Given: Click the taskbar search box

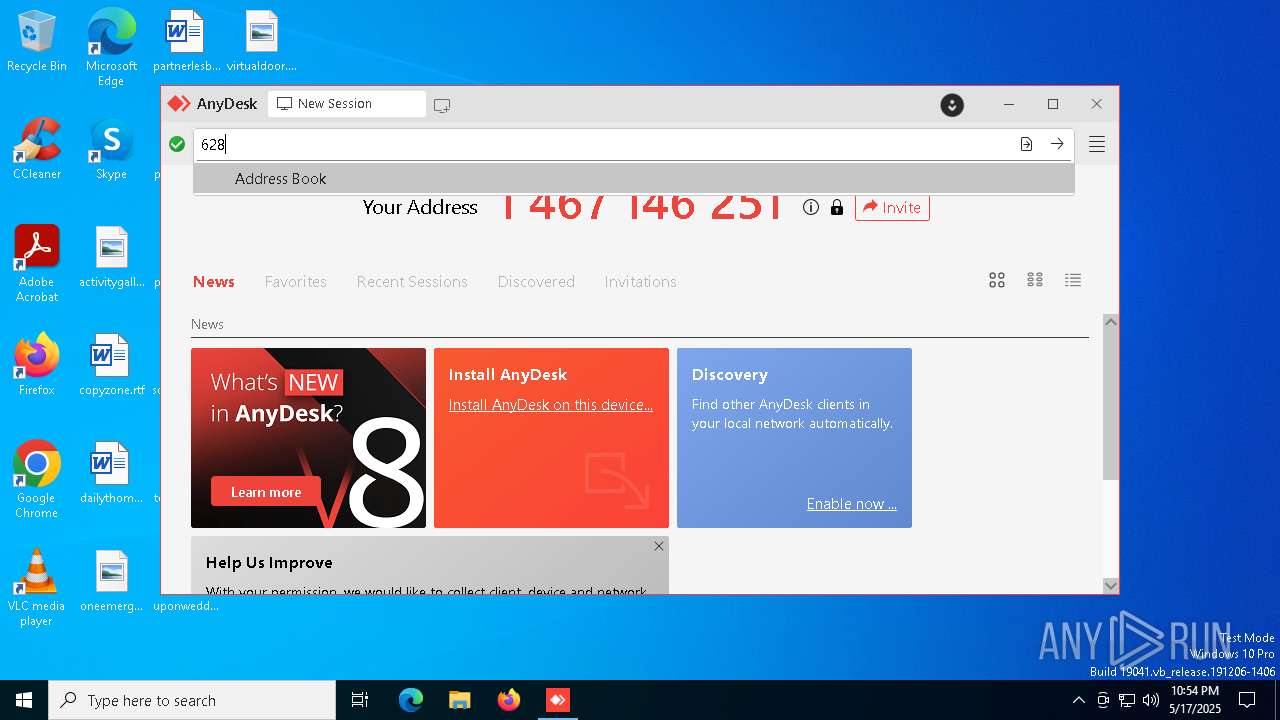Looking at the screenshot, I should pyautogui.click(x=192, y=700).
